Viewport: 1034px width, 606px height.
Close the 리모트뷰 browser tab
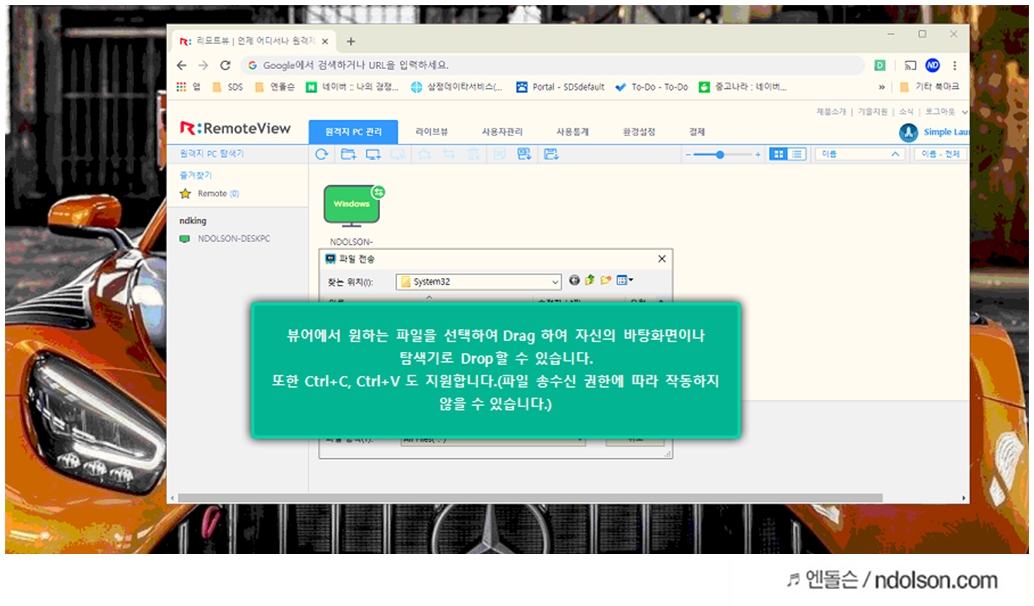pyautogui.click(x=325, y=41)
